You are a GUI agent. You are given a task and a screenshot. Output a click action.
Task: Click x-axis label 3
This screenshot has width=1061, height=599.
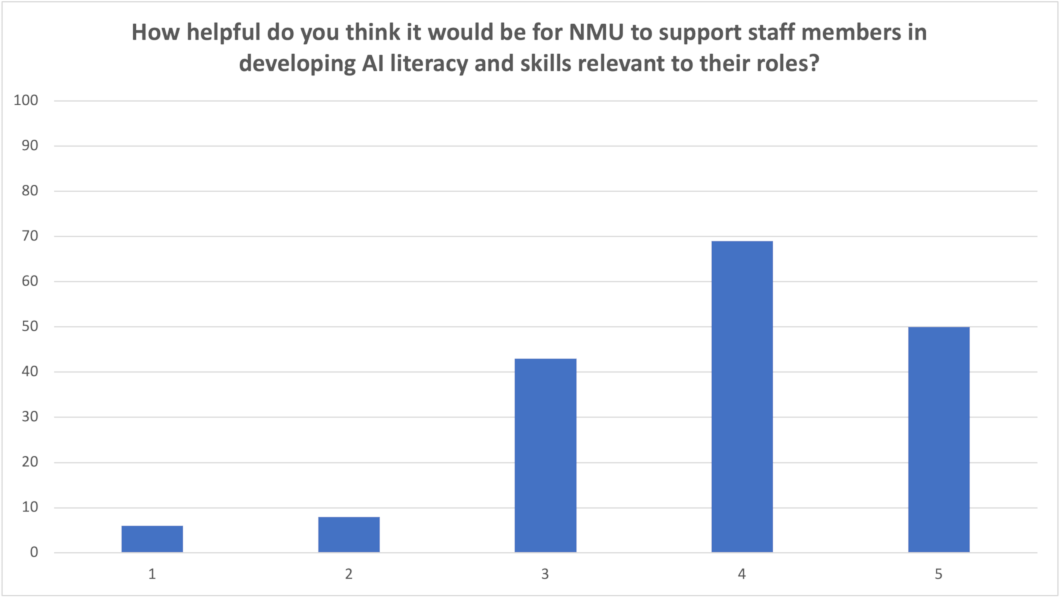(x=545, y=573)
